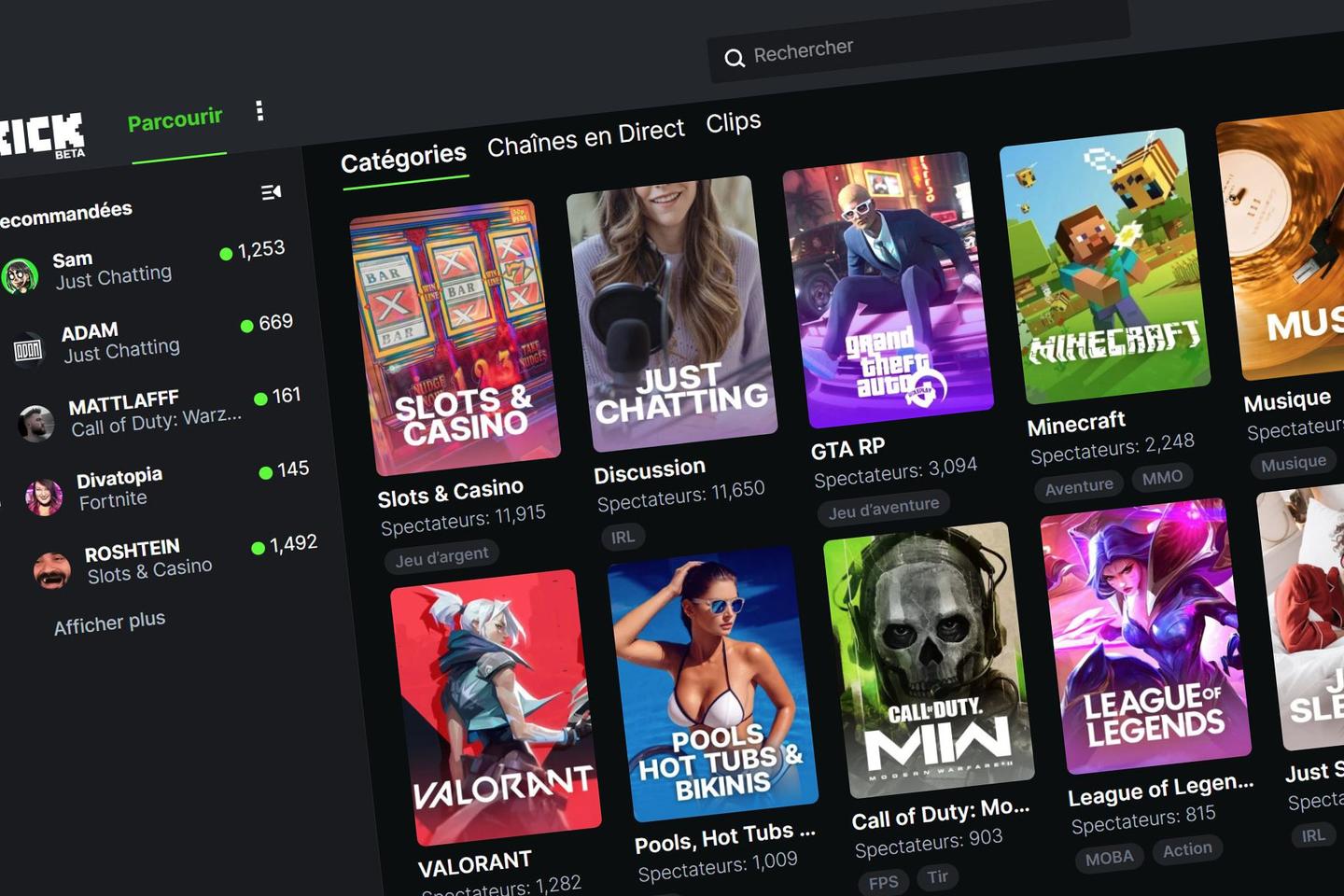The width and height of the screenshot is (1344, 896).
Task: Switch to the Clips tab
Action: click(x=734, y=122)
